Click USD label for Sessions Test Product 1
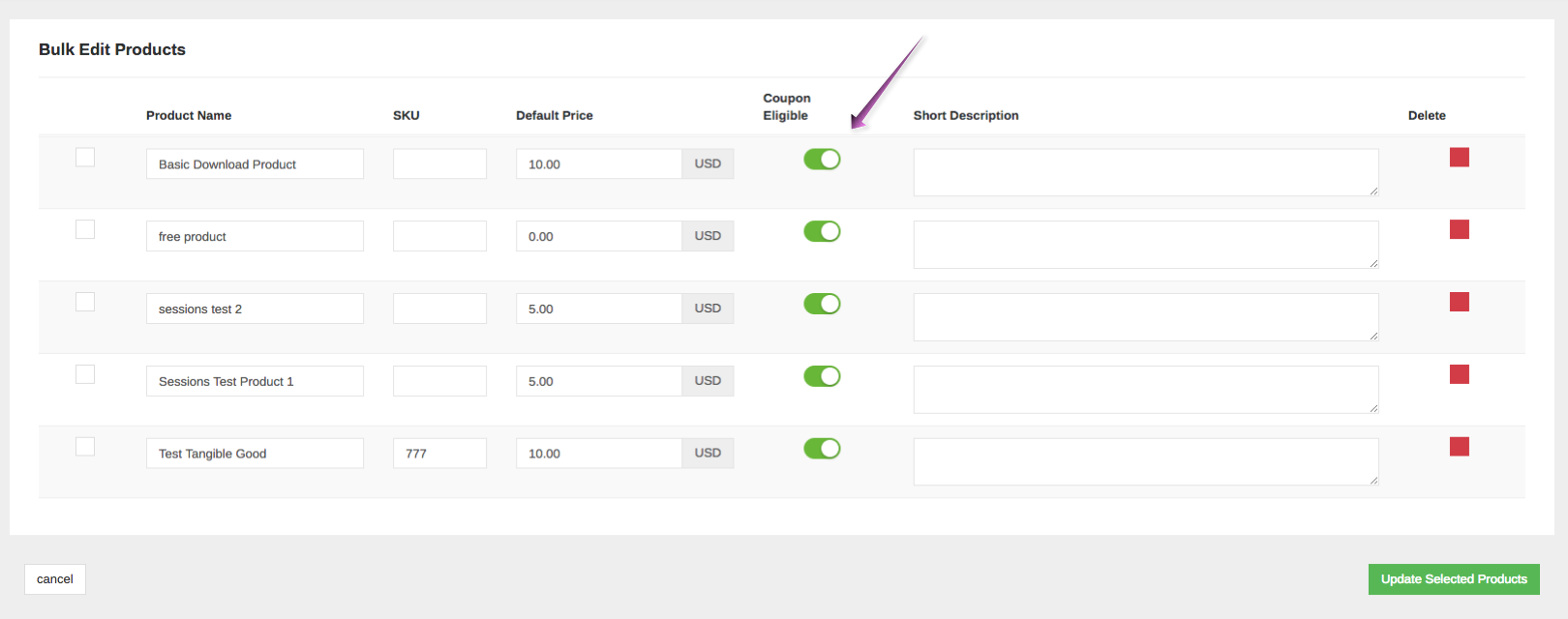Viewport: 1568px width, 619px height. (x=708, y=381)
